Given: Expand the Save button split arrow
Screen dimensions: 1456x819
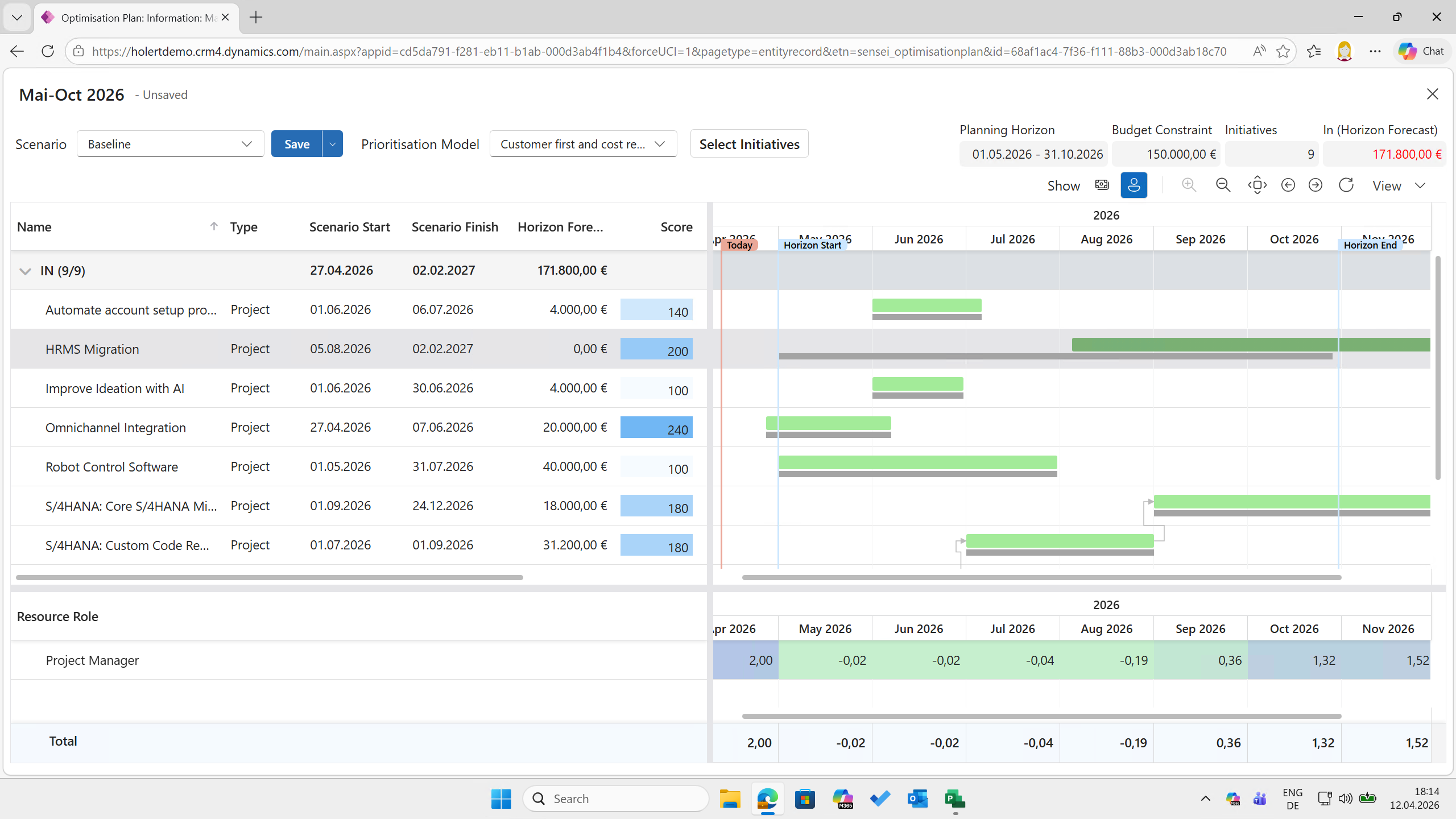Looking at the screenshot, I should pos(333,144).
